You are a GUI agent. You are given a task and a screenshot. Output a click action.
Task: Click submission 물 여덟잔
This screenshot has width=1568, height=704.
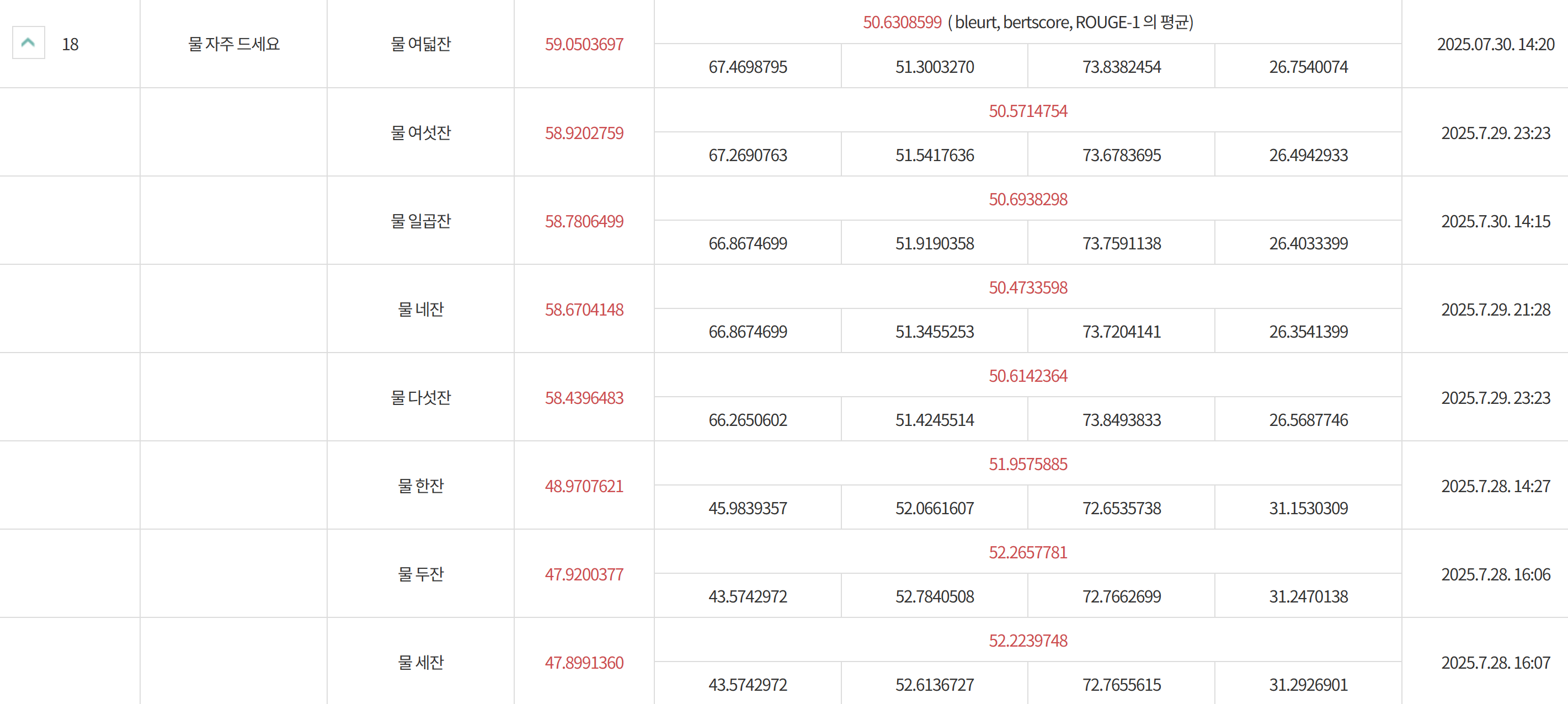[x=420, y=44]
